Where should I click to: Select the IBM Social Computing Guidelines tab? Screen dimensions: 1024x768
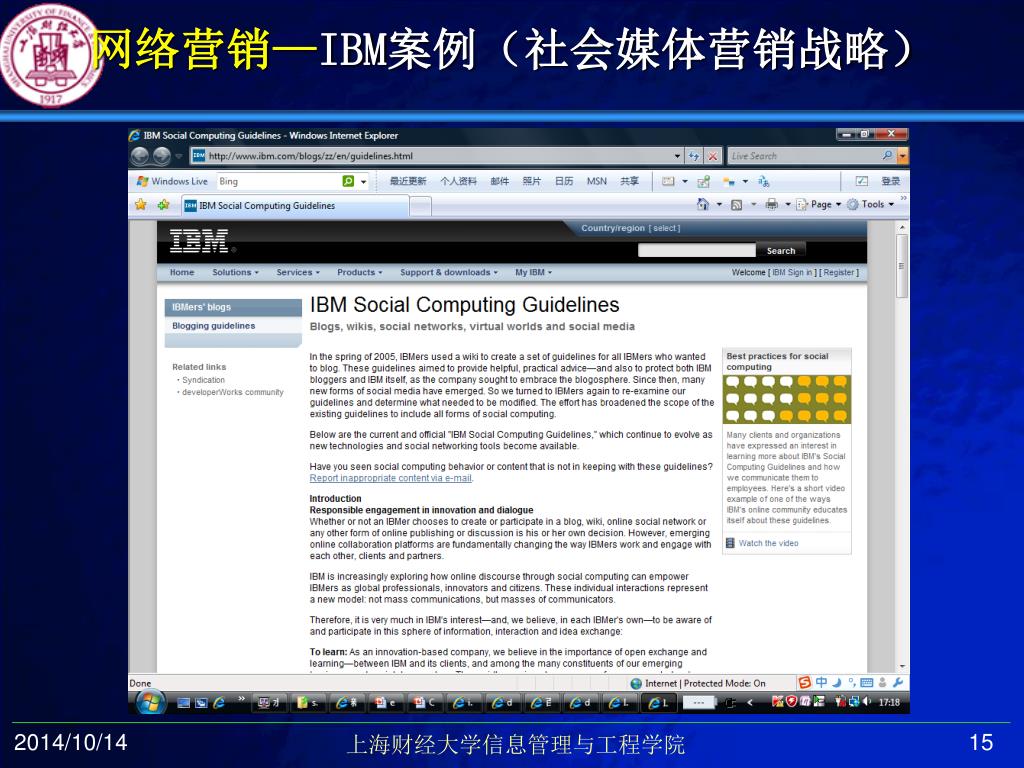coord(295,206)
